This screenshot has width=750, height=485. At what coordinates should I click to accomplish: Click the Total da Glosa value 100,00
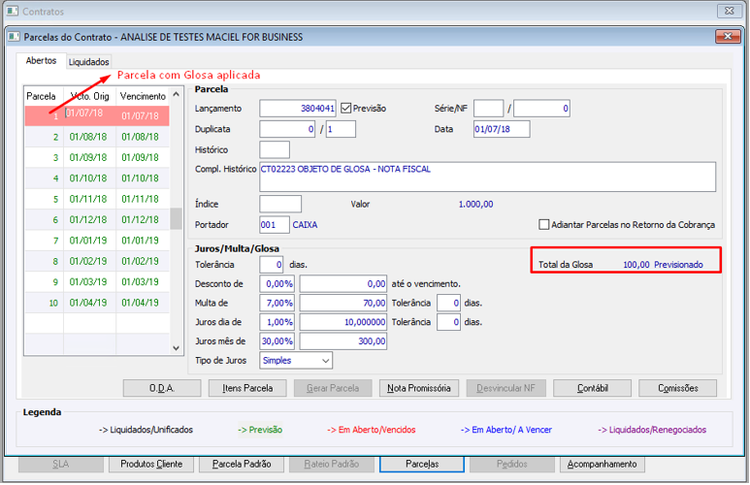tap(636, 265)
